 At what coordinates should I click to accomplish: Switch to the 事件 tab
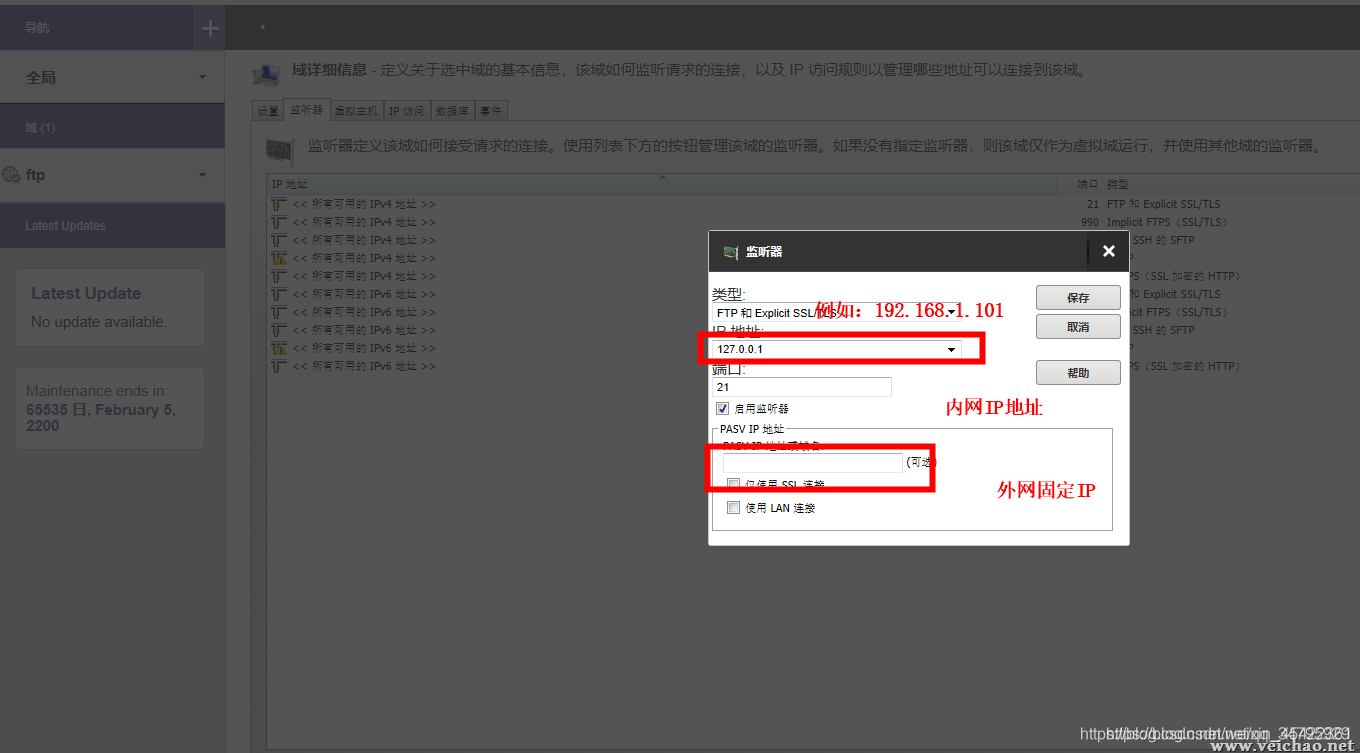click(x=491, y=110)
